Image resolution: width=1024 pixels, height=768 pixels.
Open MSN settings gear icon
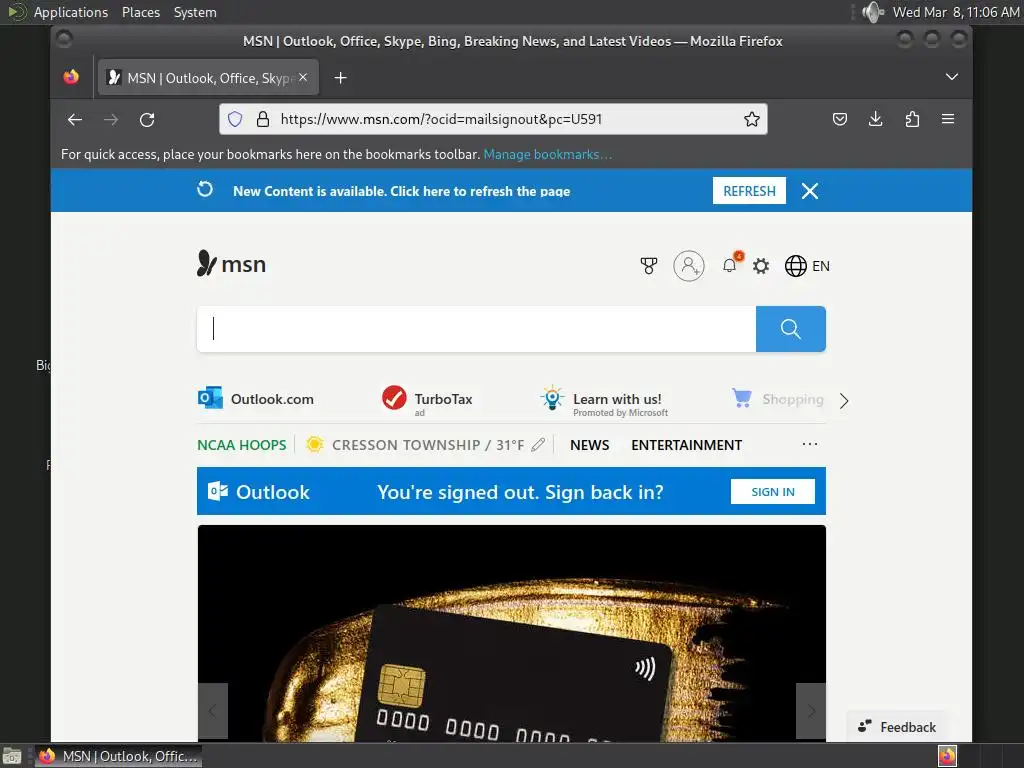(761, 266)
